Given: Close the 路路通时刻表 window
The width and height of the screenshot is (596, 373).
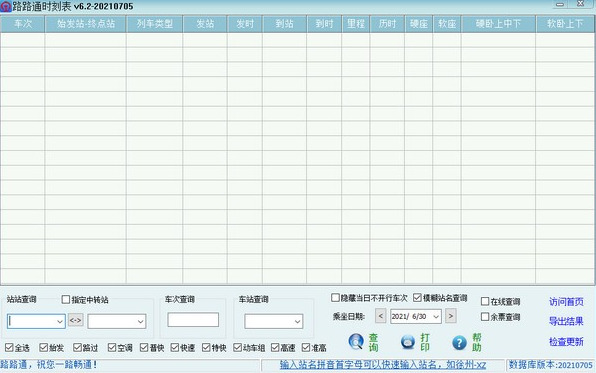Looking at the screenshot, I should [580, 4].
